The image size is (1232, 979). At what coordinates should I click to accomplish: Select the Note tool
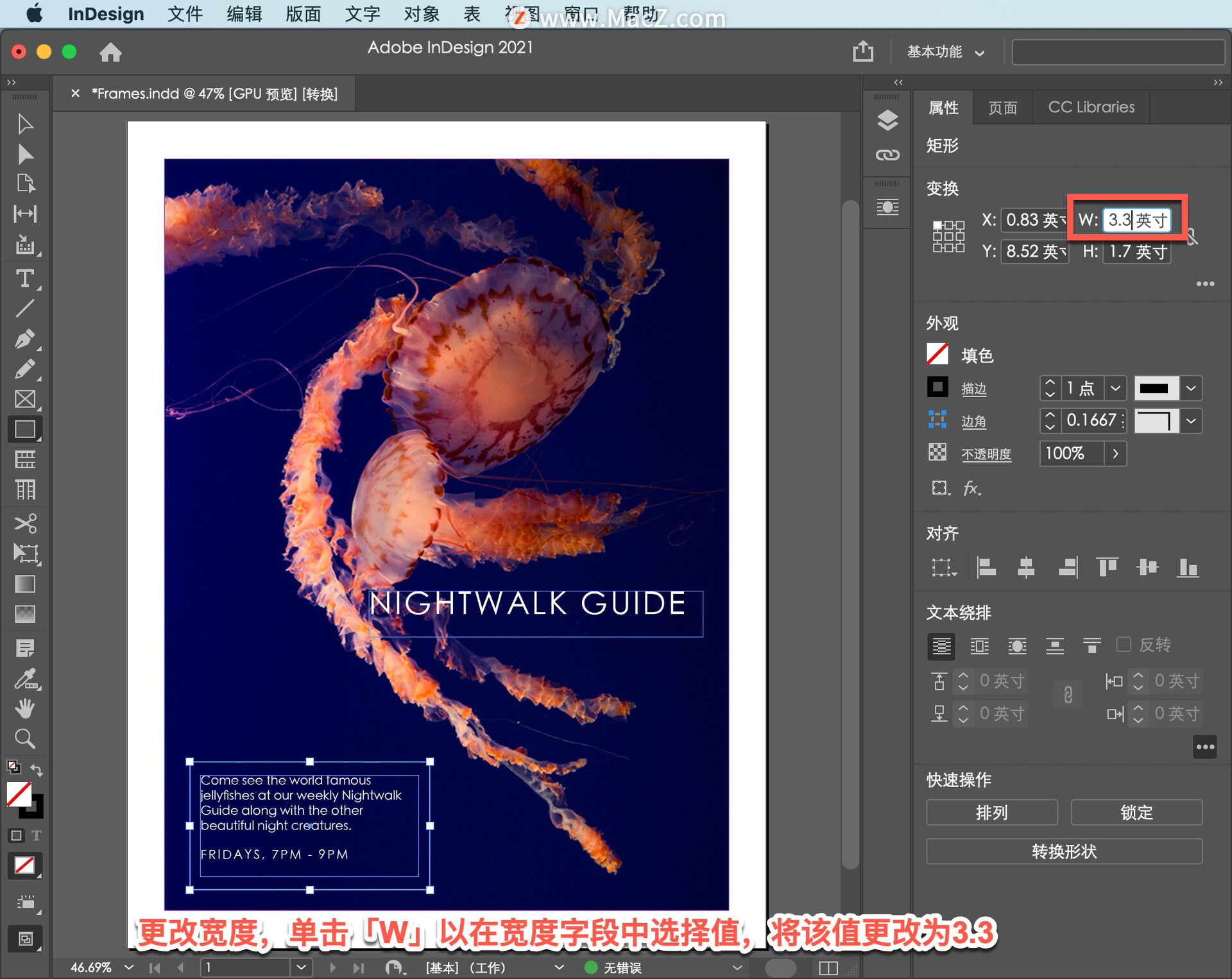pos(25,648)
